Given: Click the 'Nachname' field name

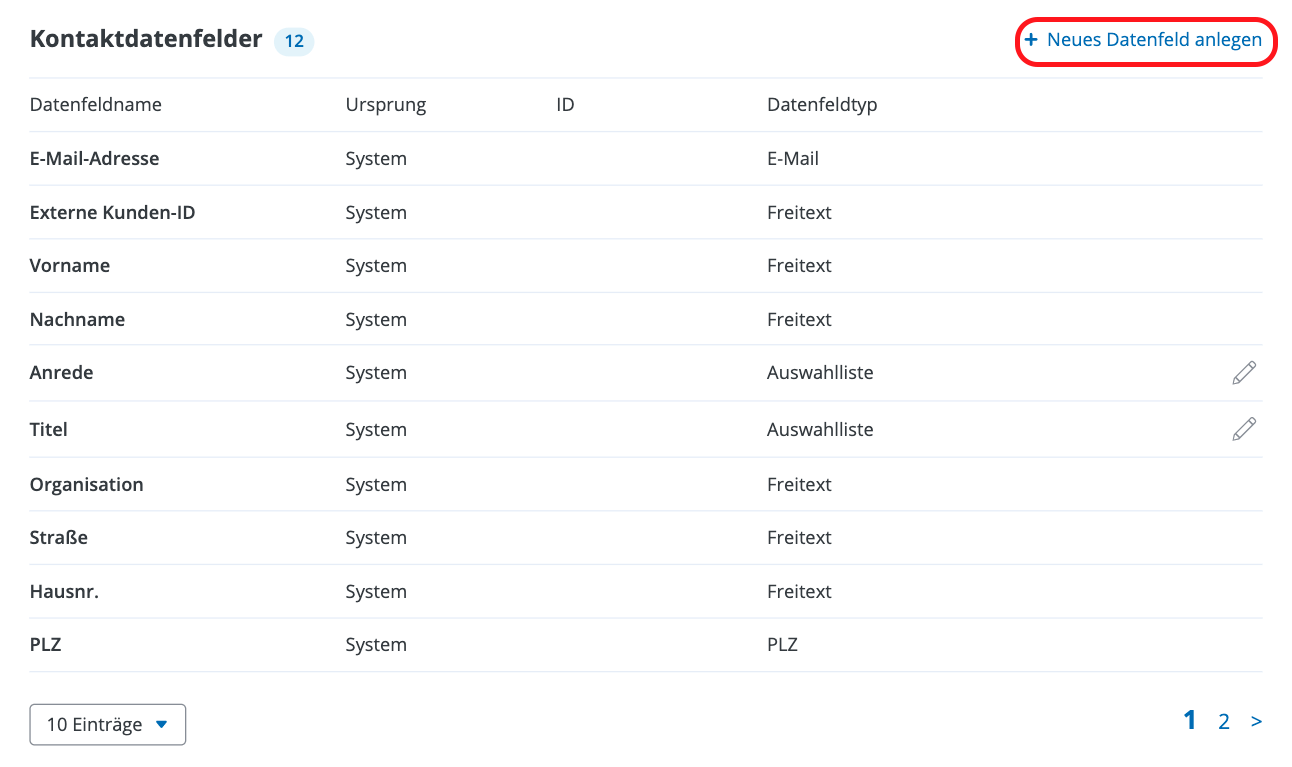Looking at the screenshot, I should tap(78, 320).
